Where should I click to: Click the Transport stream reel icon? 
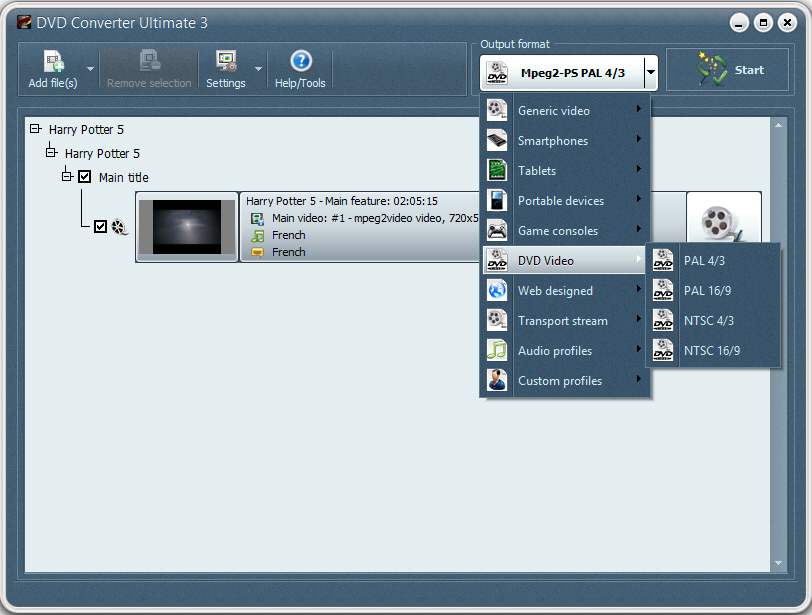497,320
